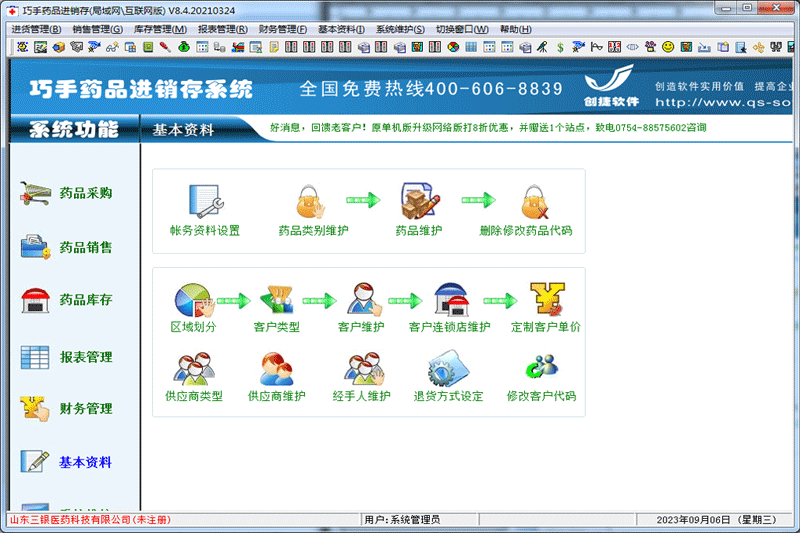The height and width of the screenshot is (533, 800).
Task: Click the green safe toolbar icon
Action: (148, 47)
